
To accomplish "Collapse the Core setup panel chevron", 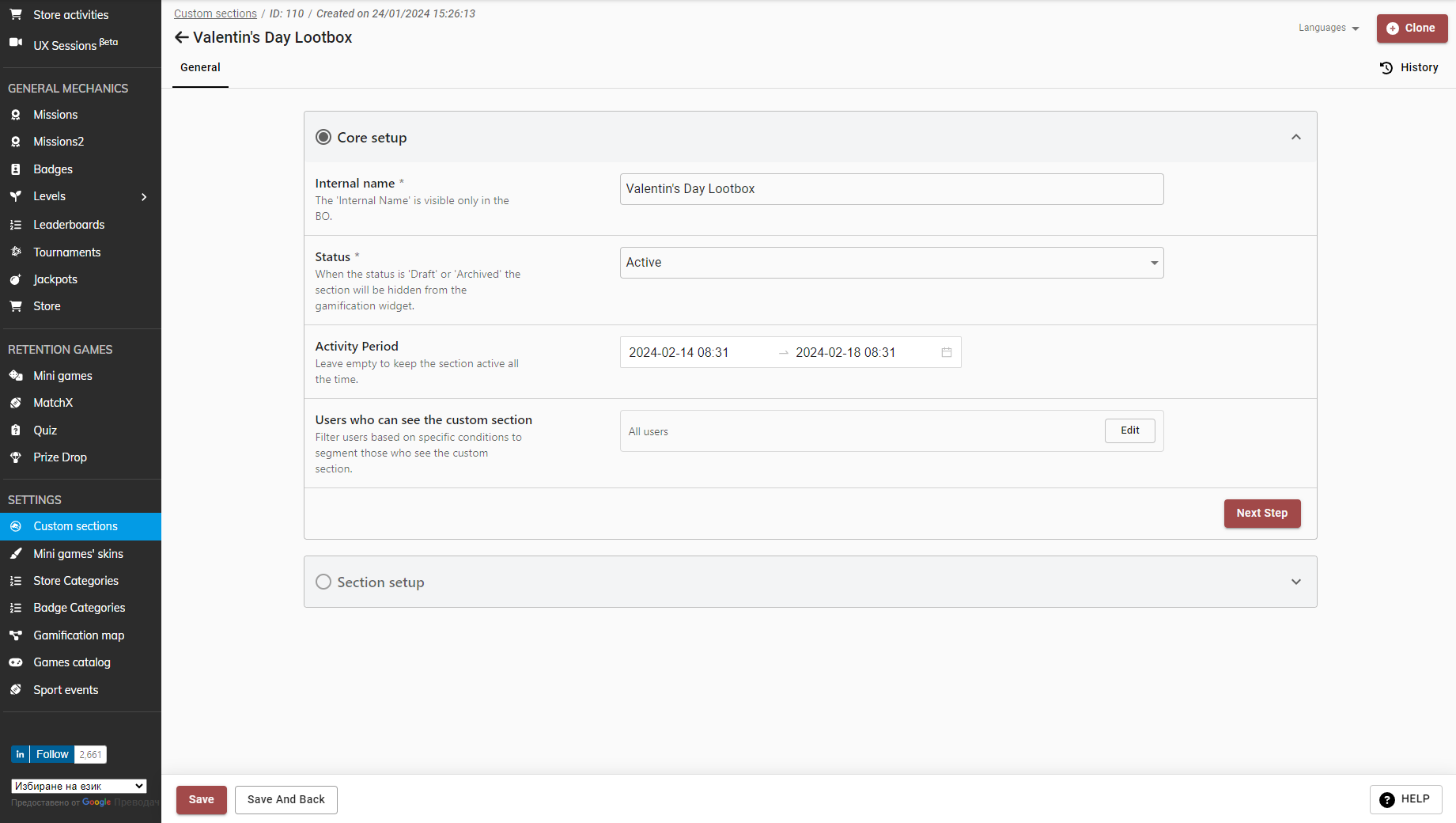I will (1295, 137).
